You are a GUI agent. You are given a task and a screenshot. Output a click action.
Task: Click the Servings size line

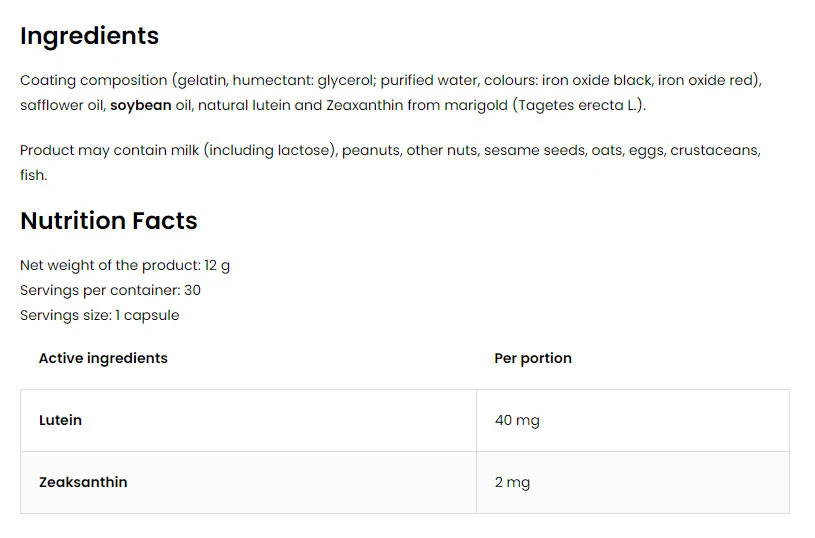[99, 315]
